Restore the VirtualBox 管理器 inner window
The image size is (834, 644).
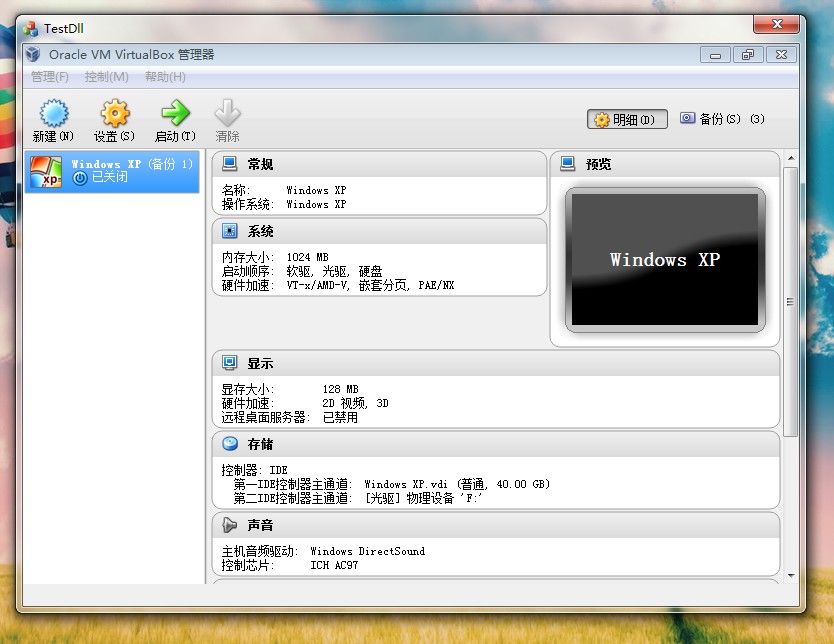[748, 55]
